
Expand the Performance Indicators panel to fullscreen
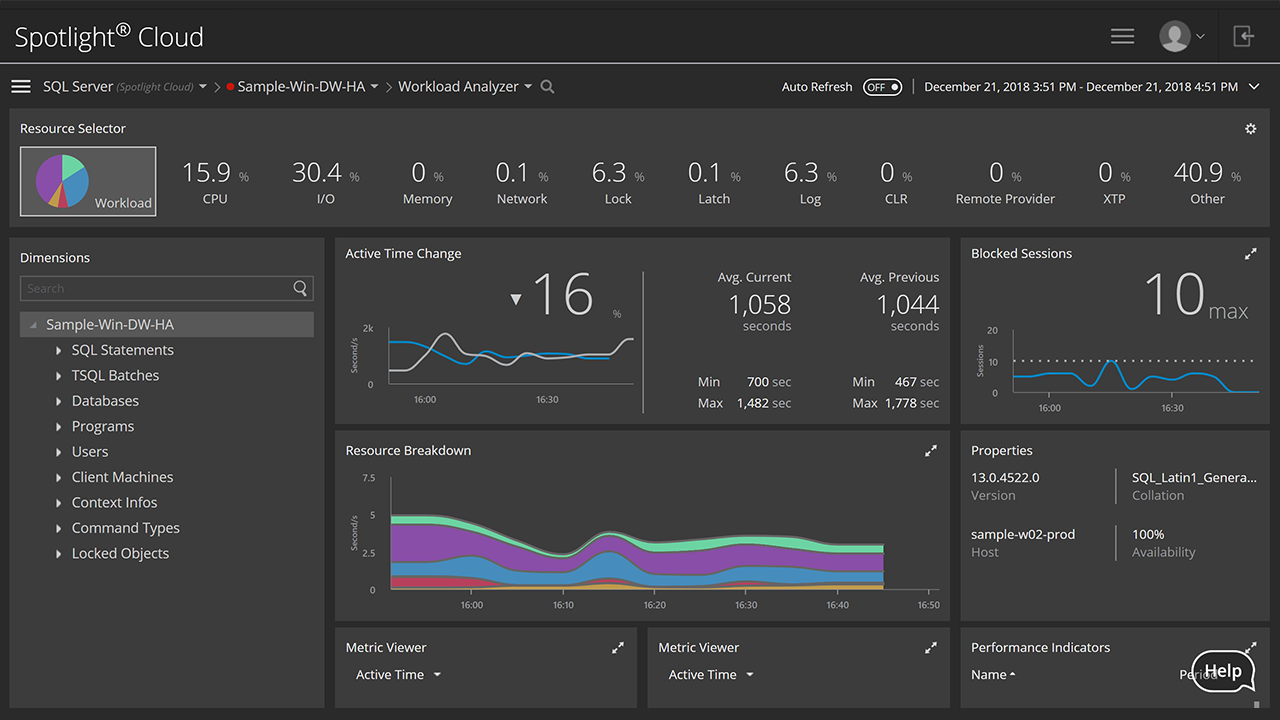click(1251, 647)
